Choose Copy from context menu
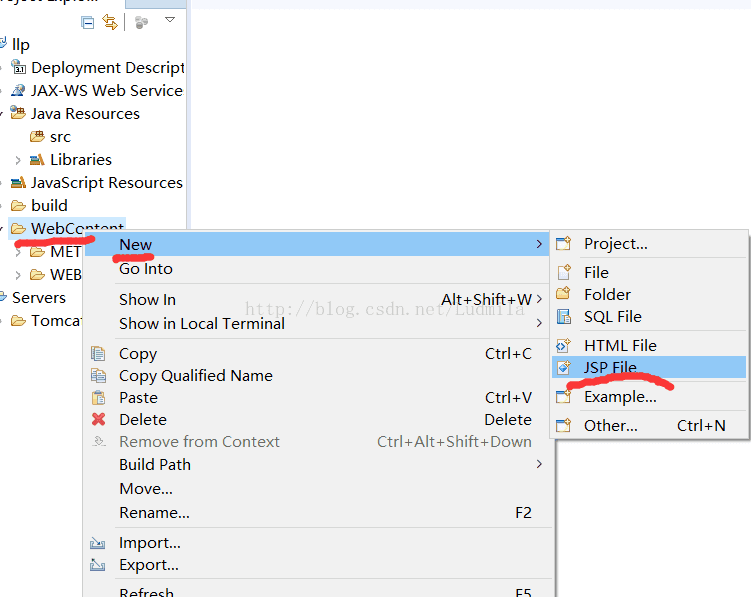The image size is (751, 597). 317,354
